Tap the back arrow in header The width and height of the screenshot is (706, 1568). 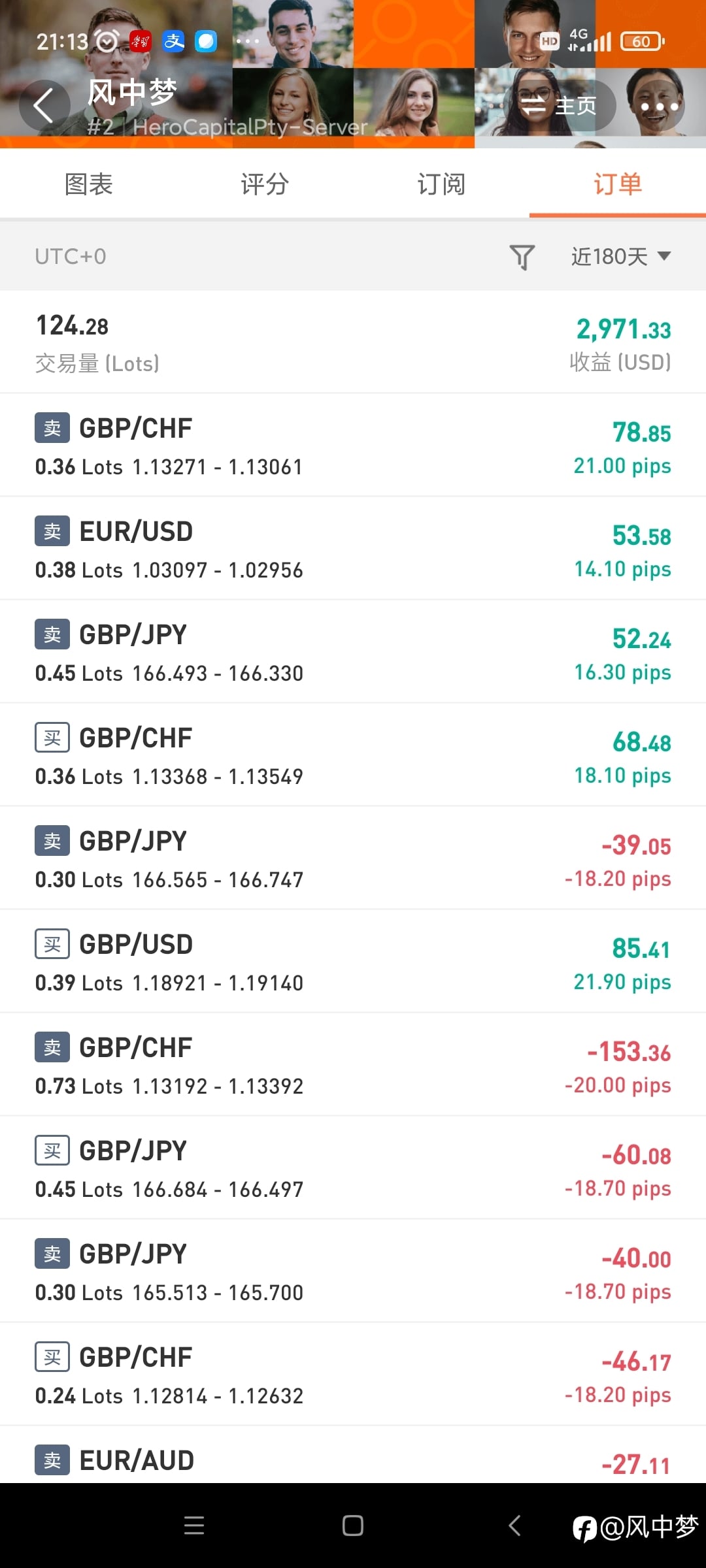[44, 106]
